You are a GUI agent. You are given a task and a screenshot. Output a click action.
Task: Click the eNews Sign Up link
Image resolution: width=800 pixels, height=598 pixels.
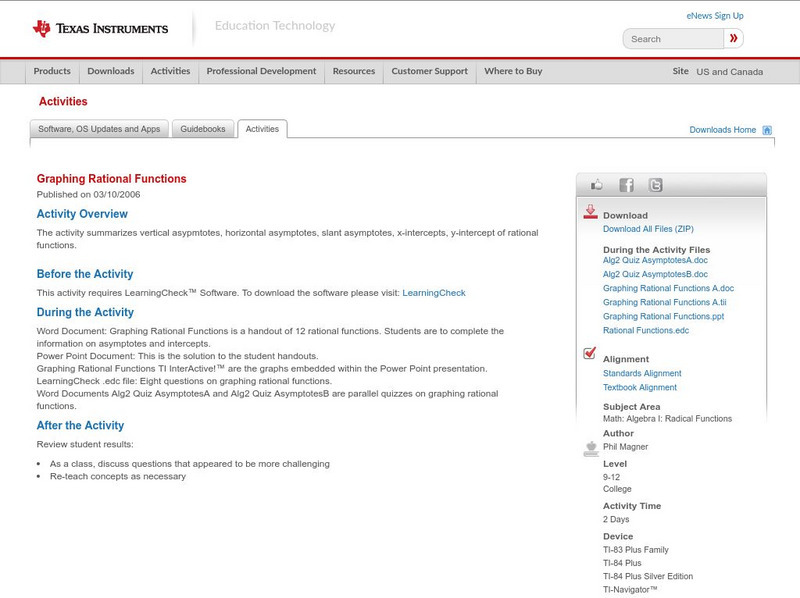[715, 16]
